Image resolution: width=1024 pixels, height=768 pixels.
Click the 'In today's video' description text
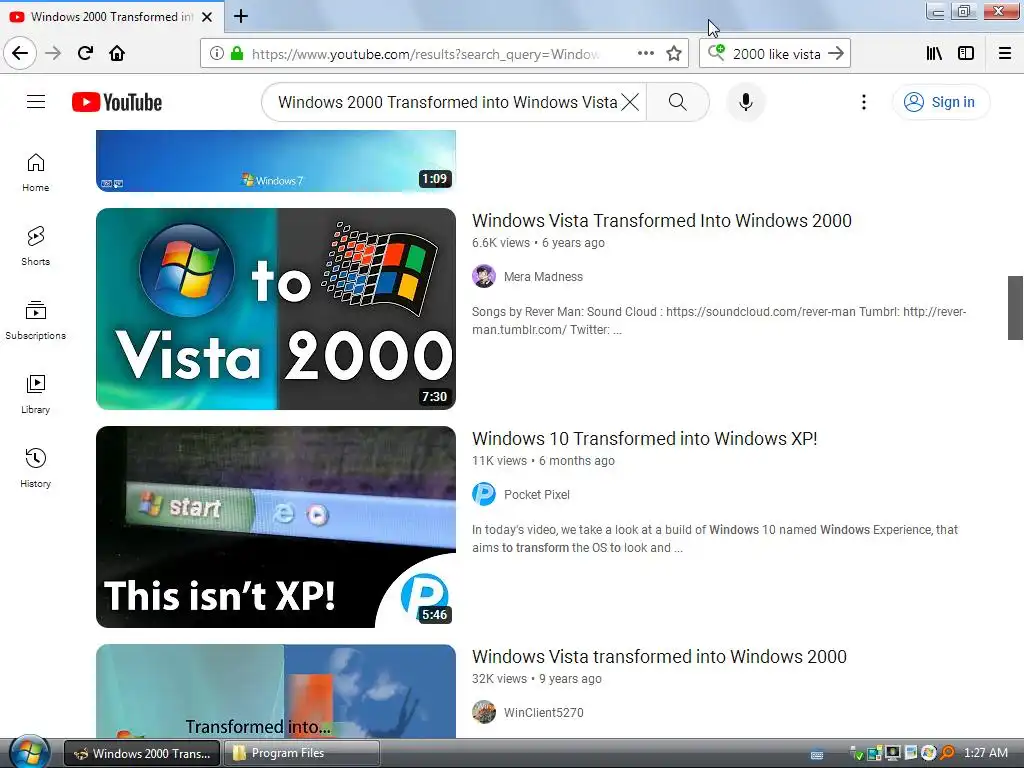[715, 539]
